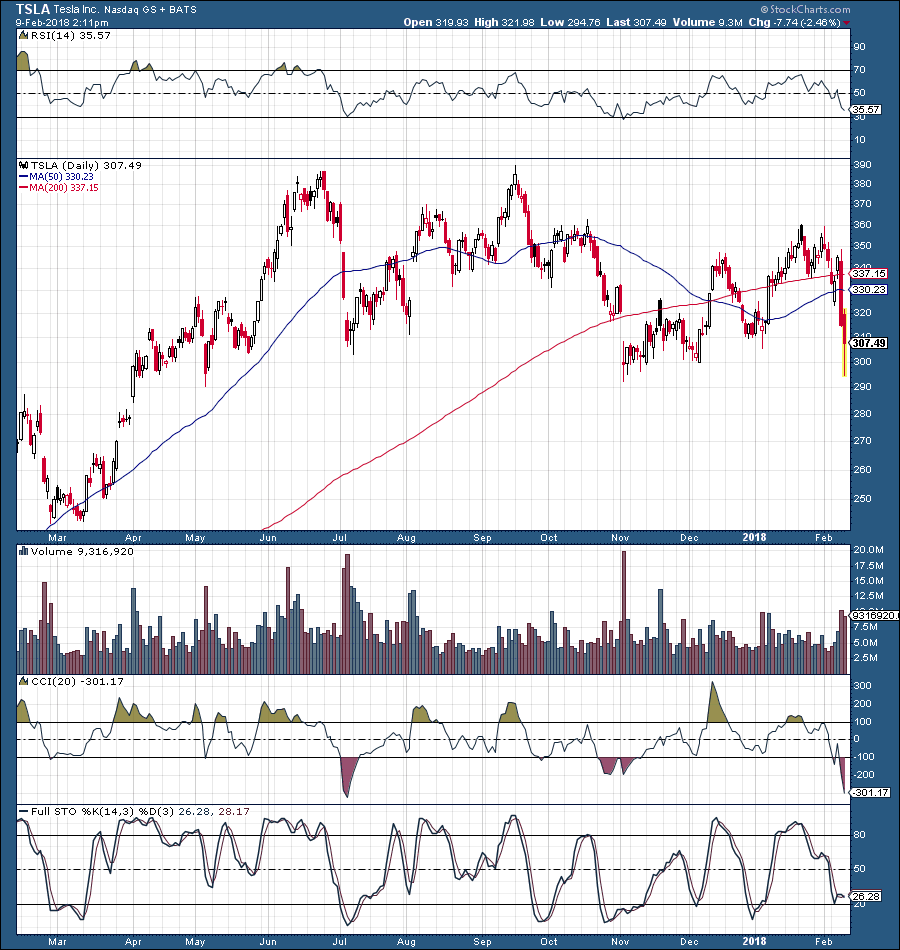Click the Jul label on price chart axis
The image size is (900, 950).
339,538
